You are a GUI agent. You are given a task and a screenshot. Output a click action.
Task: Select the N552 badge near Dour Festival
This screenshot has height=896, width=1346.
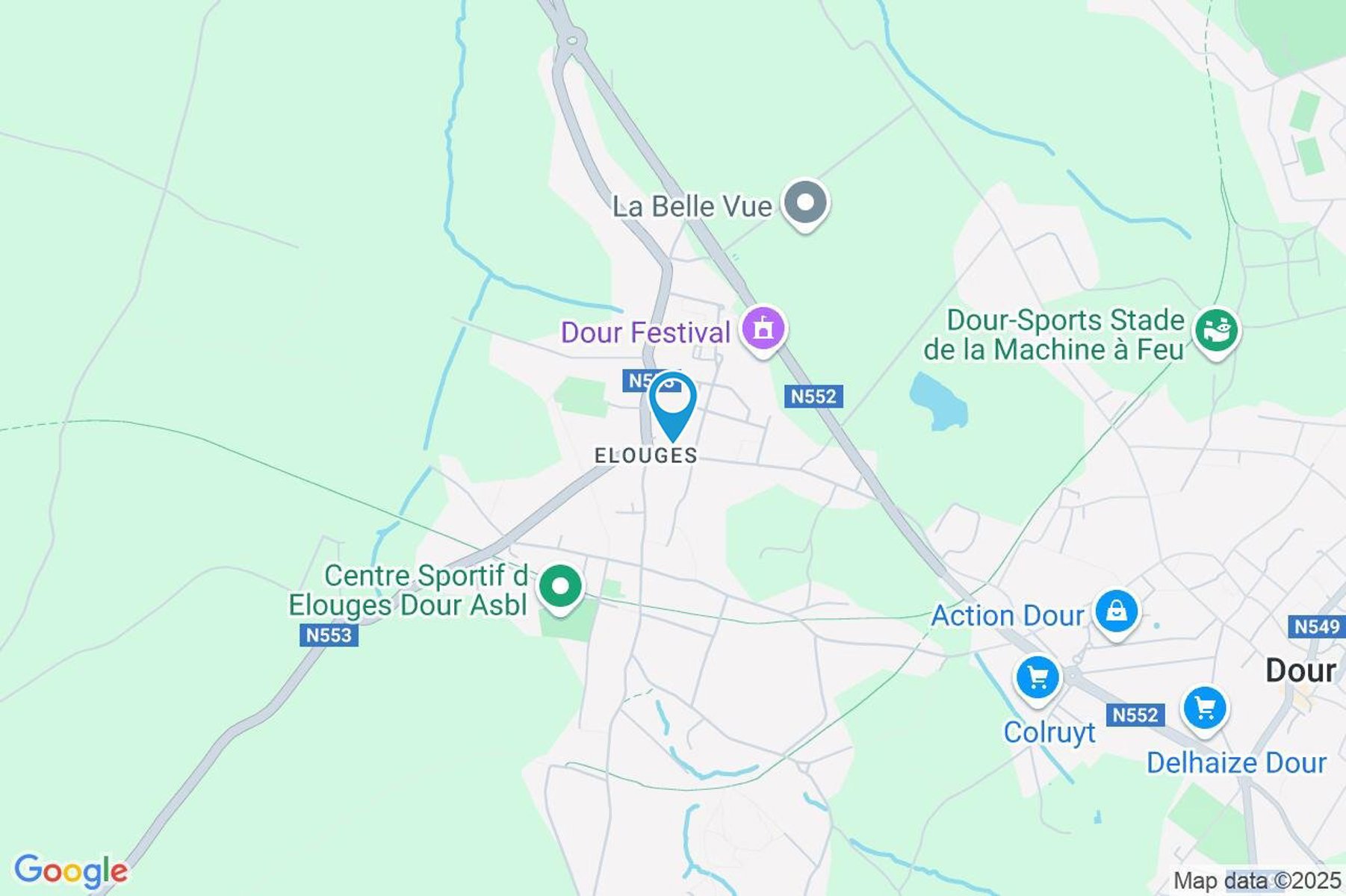(813, 396)
